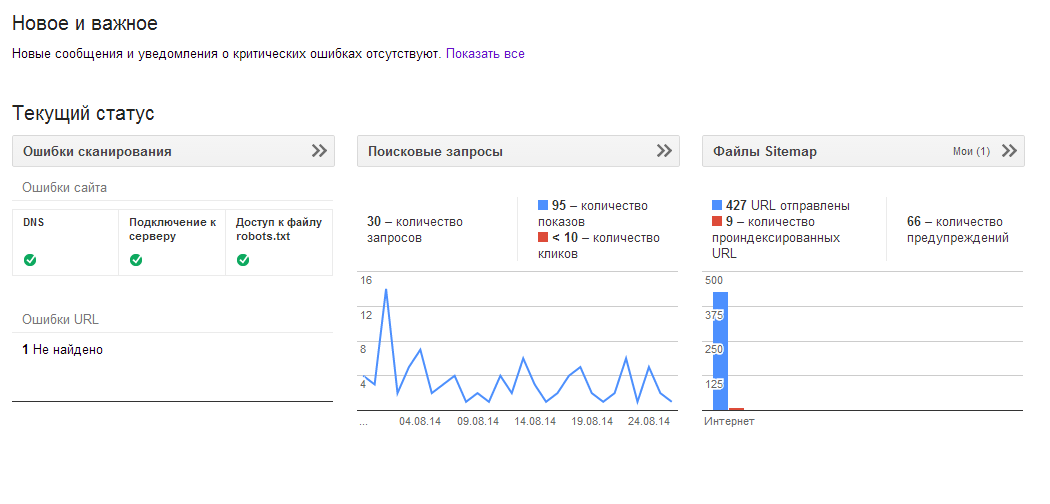The image size is (1050, 504).
Task: Click the Ошибки сайта section label
Action: (64, 187)
